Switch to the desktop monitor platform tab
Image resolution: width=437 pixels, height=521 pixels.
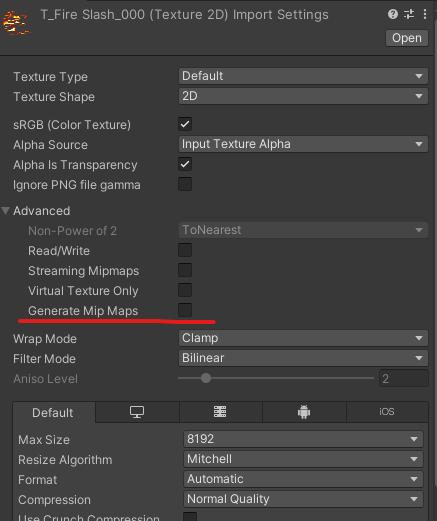[x=137, y=412]
